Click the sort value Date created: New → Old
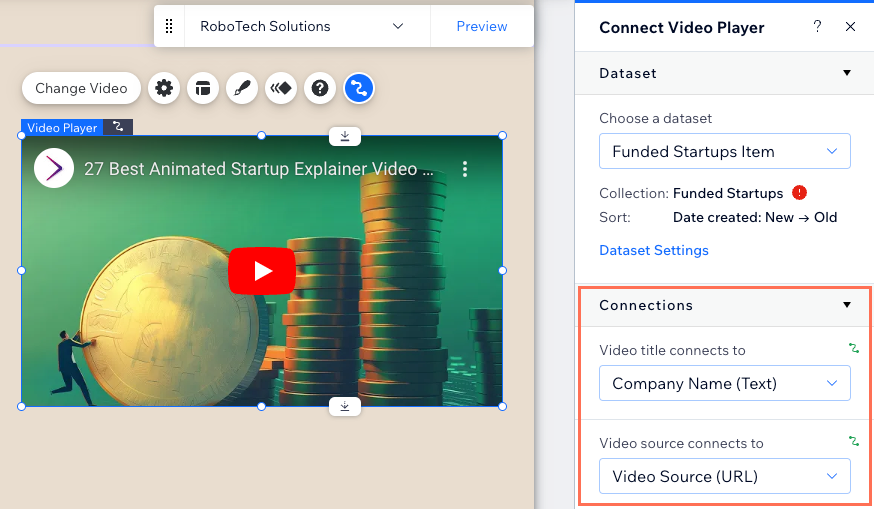This screenshot has width=874, height=509. [755, 217]
